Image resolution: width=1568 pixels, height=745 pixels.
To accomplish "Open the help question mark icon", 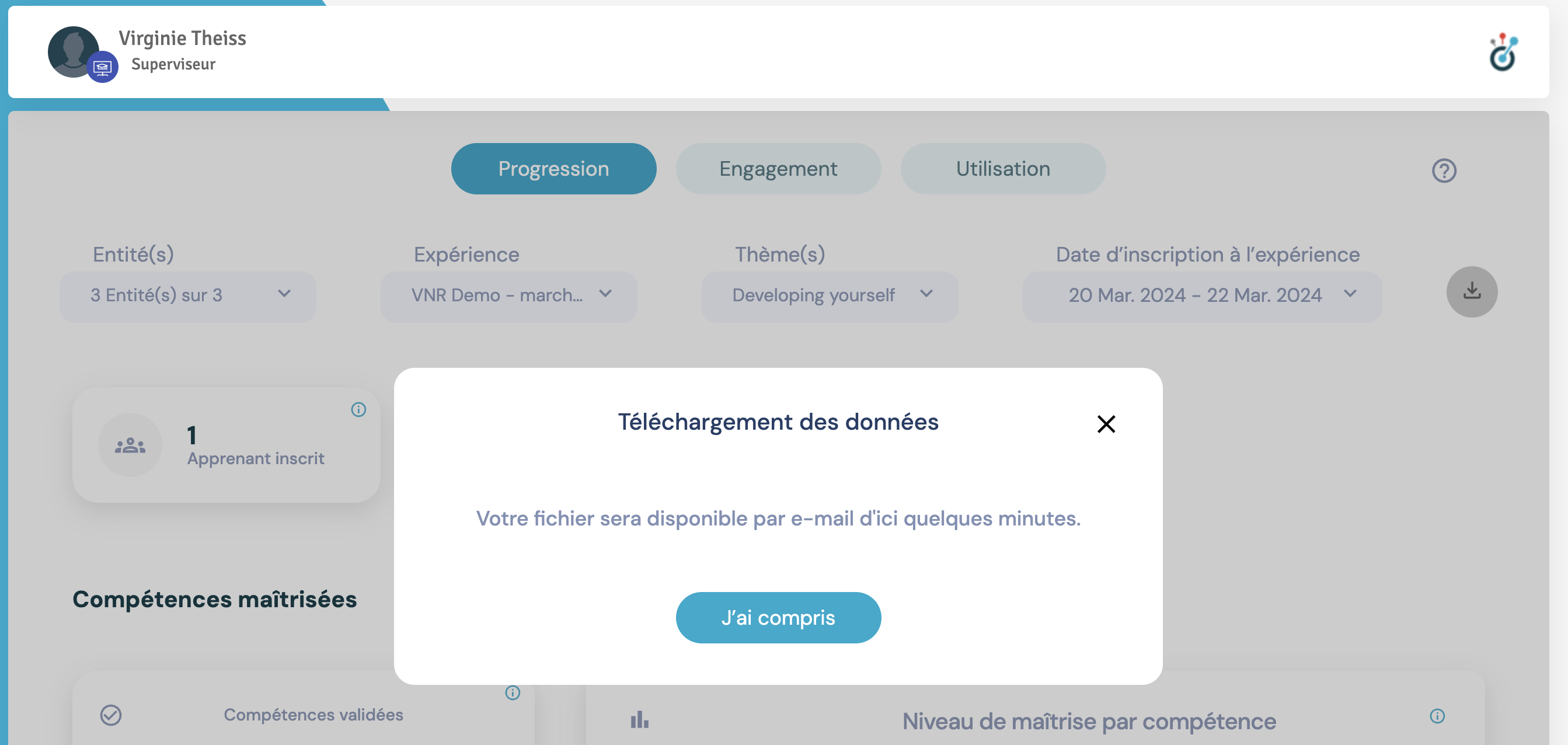I will click(x=1443, y=170).
